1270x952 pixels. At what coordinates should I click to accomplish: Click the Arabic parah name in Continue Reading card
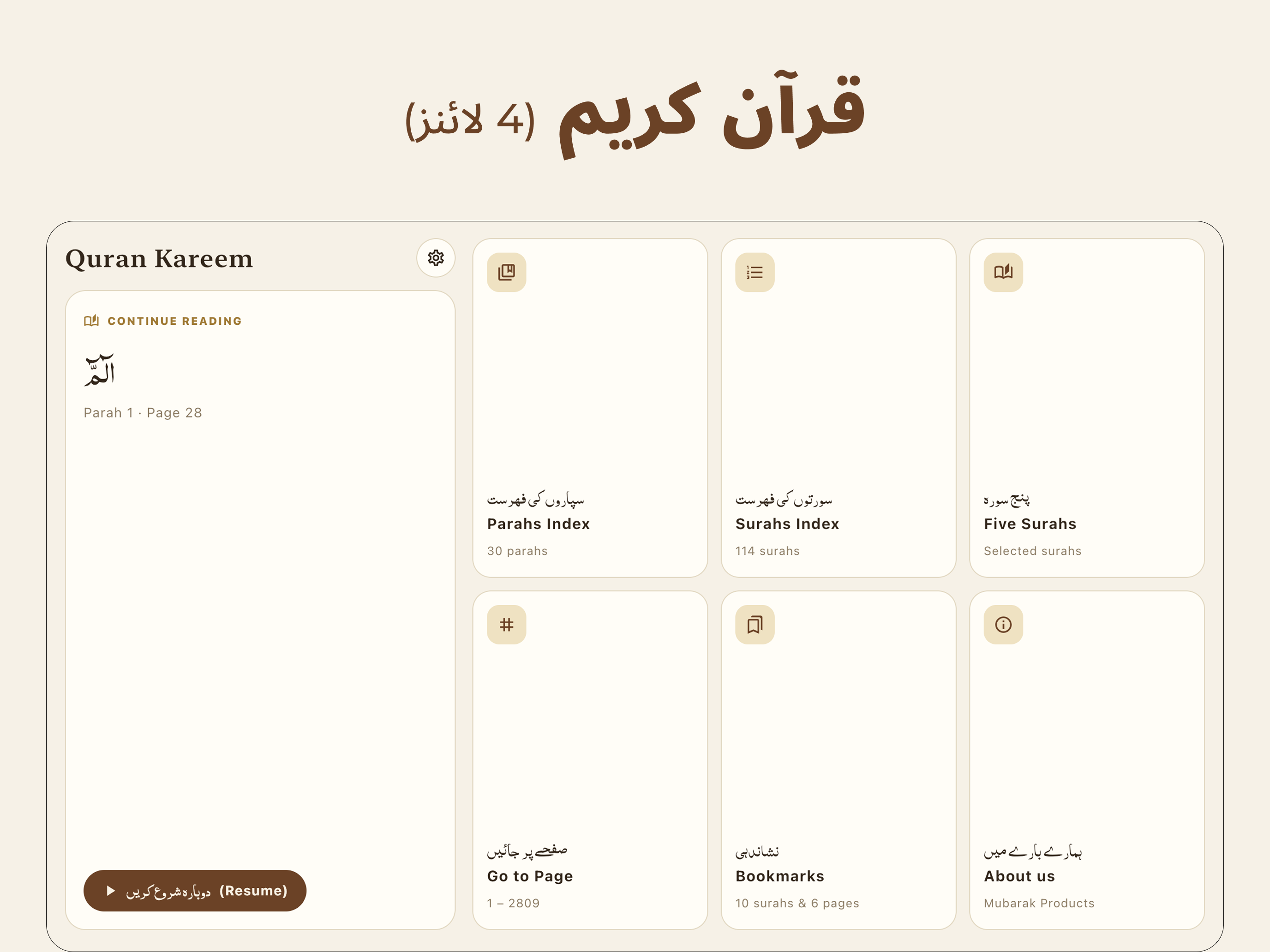point(99,370)
